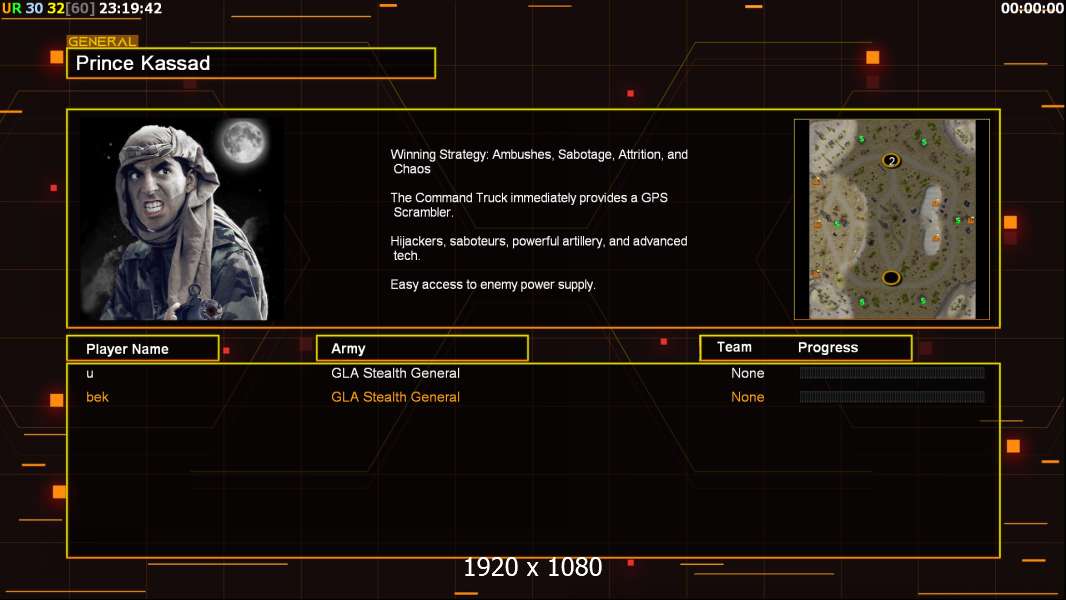Click GLA Stealth General for player bek
Screen dimensions: 1066x600
(395, 397)
